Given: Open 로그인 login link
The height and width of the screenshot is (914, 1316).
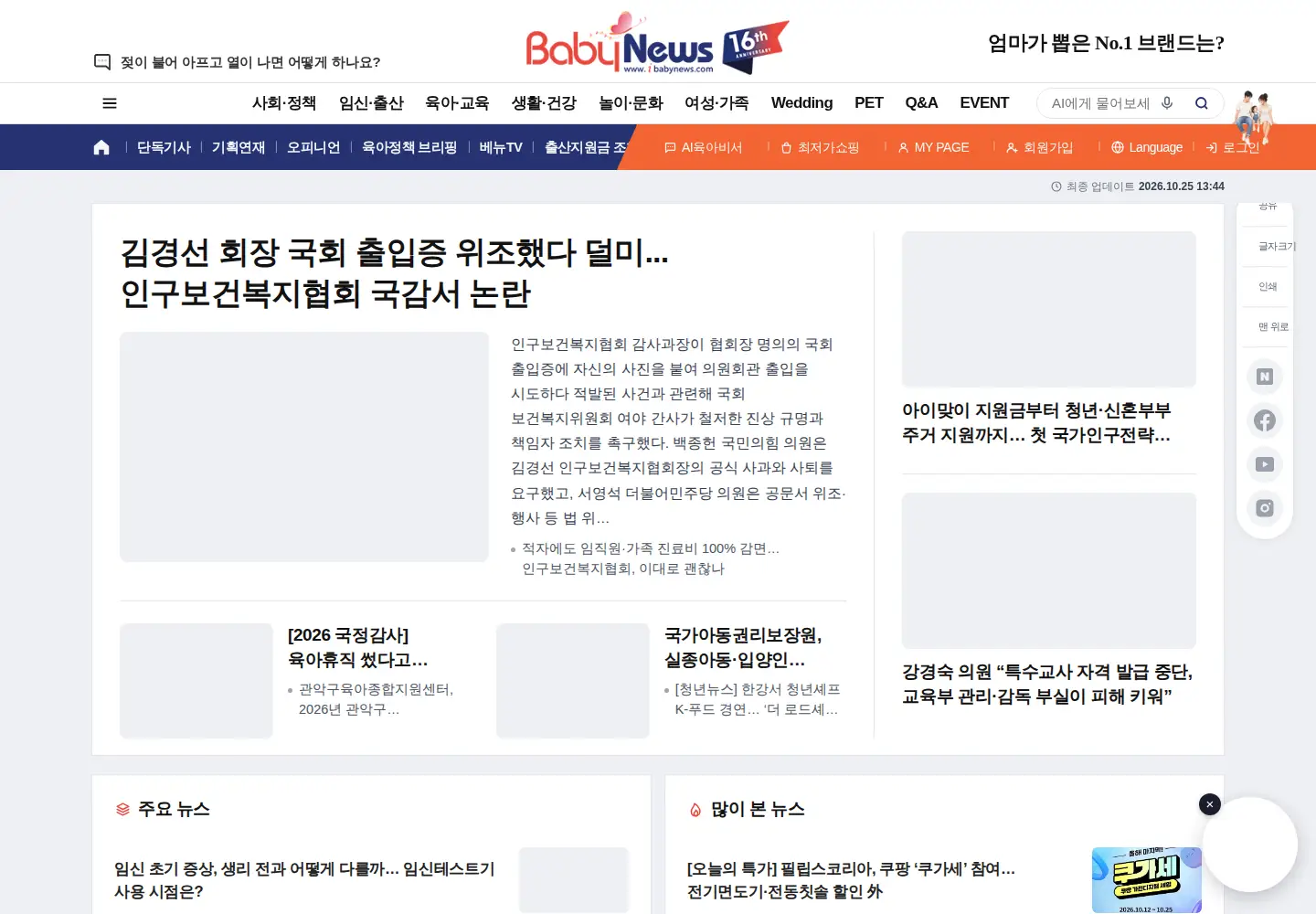Looking at the screenshot, I should tap(1233, 147).
